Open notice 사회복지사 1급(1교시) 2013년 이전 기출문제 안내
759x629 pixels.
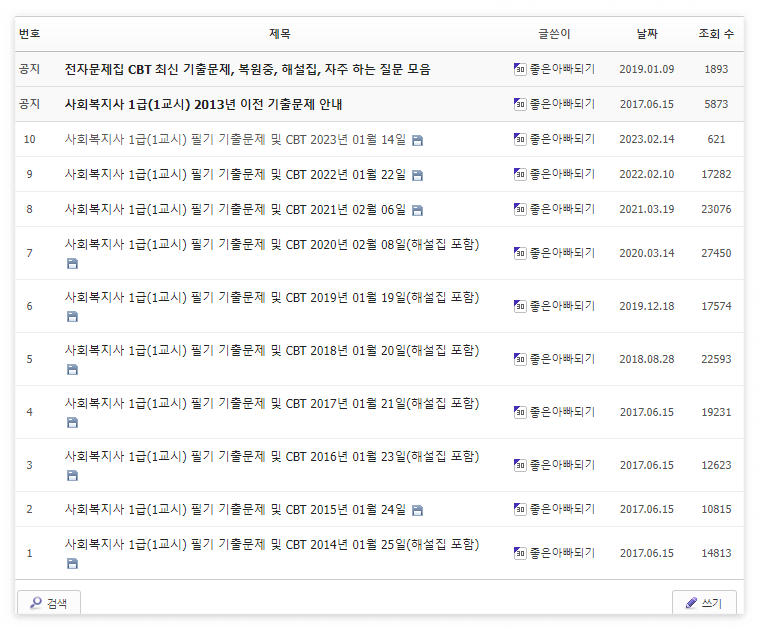(203, 104)
